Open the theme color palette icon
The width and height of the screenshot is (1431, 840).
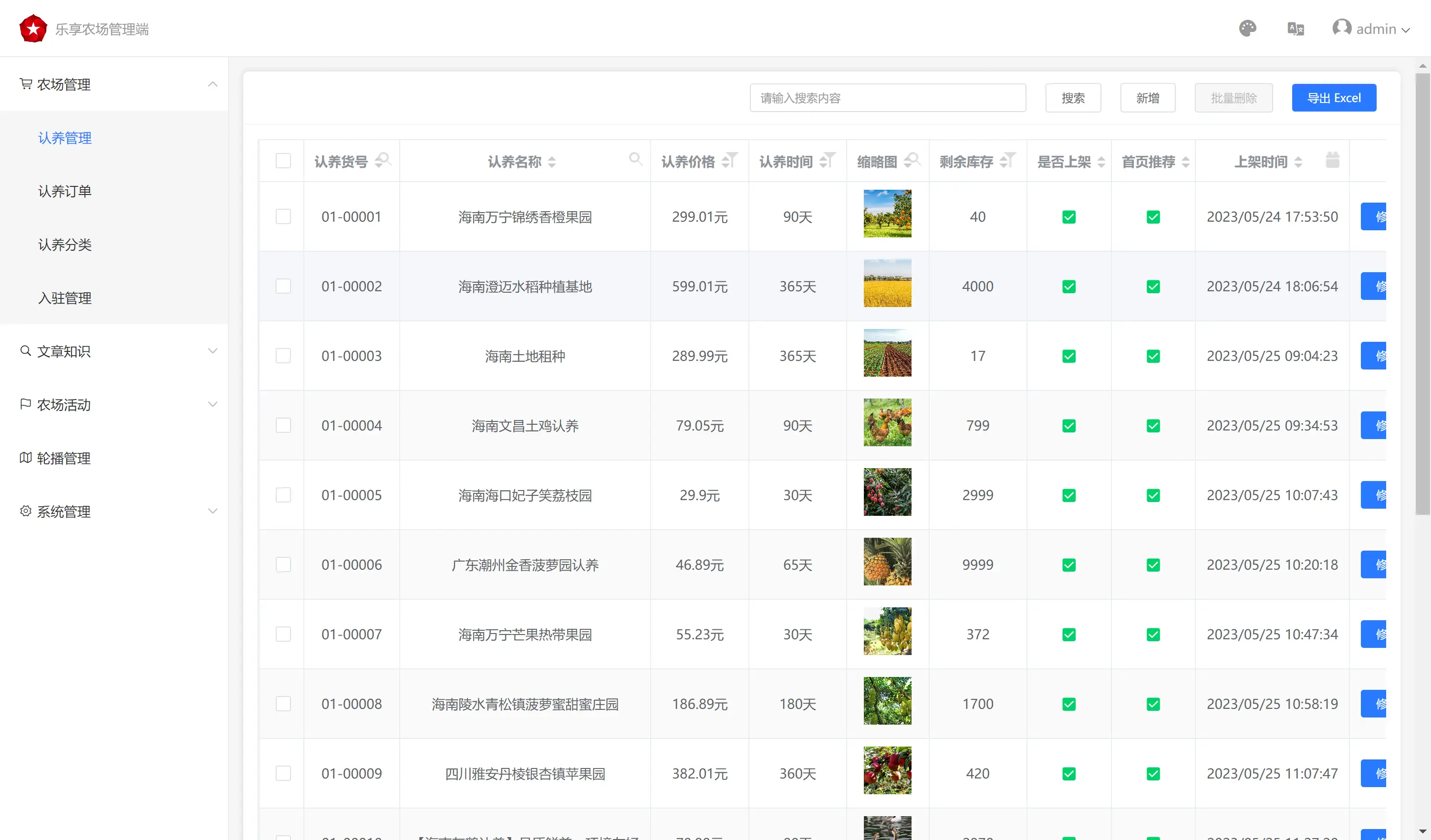point(1247,29)
